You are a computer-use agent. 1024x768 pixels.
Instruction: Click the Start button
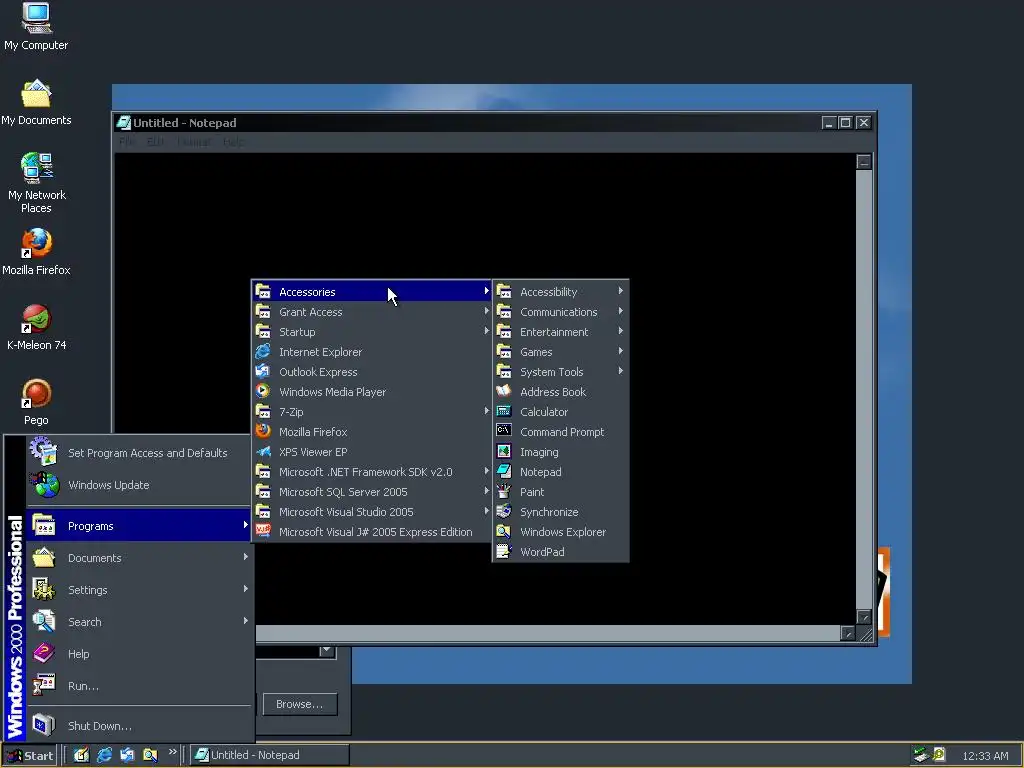point(29,756)
